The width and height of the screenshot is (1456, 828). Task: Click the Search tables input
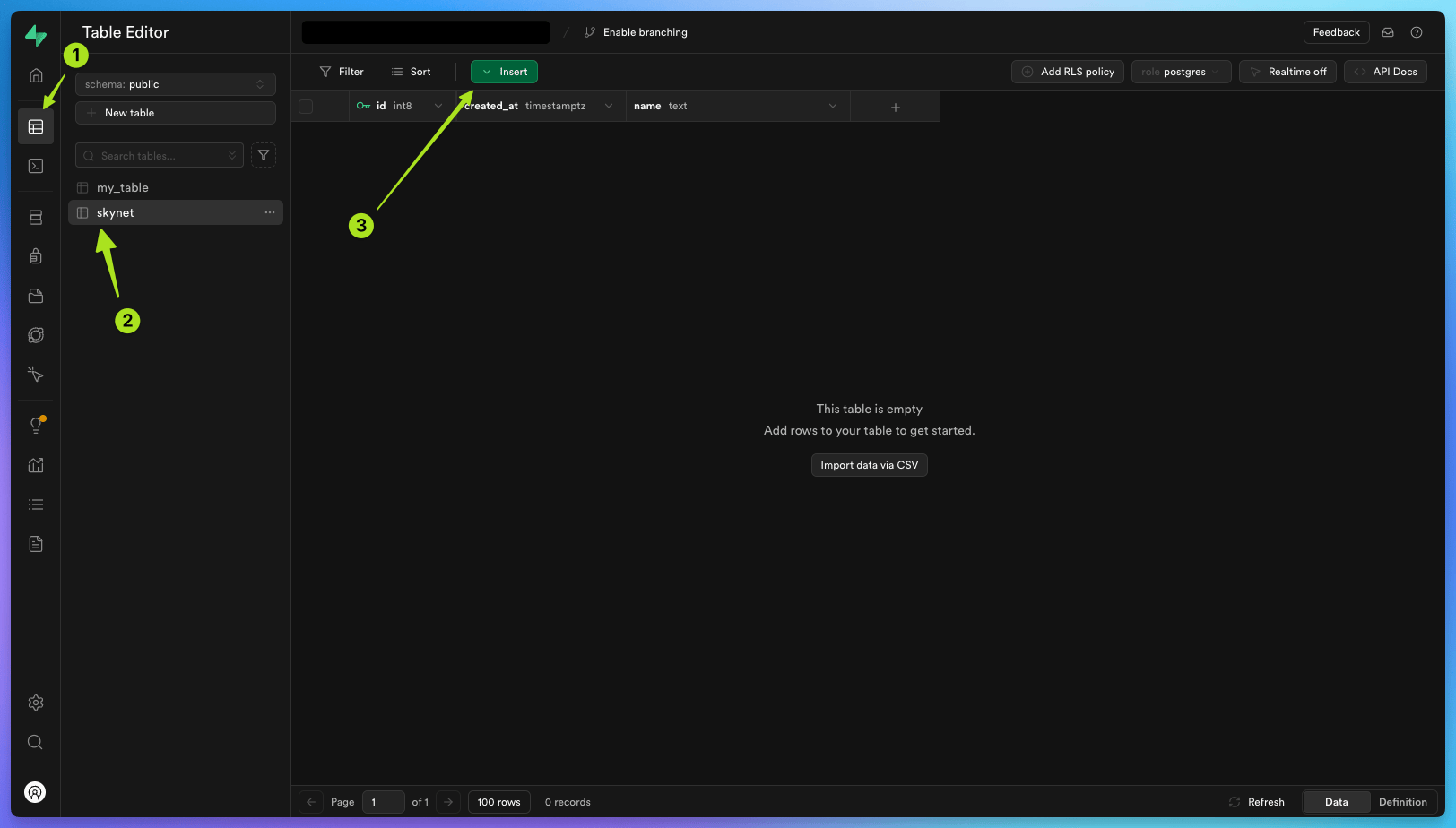160,155
